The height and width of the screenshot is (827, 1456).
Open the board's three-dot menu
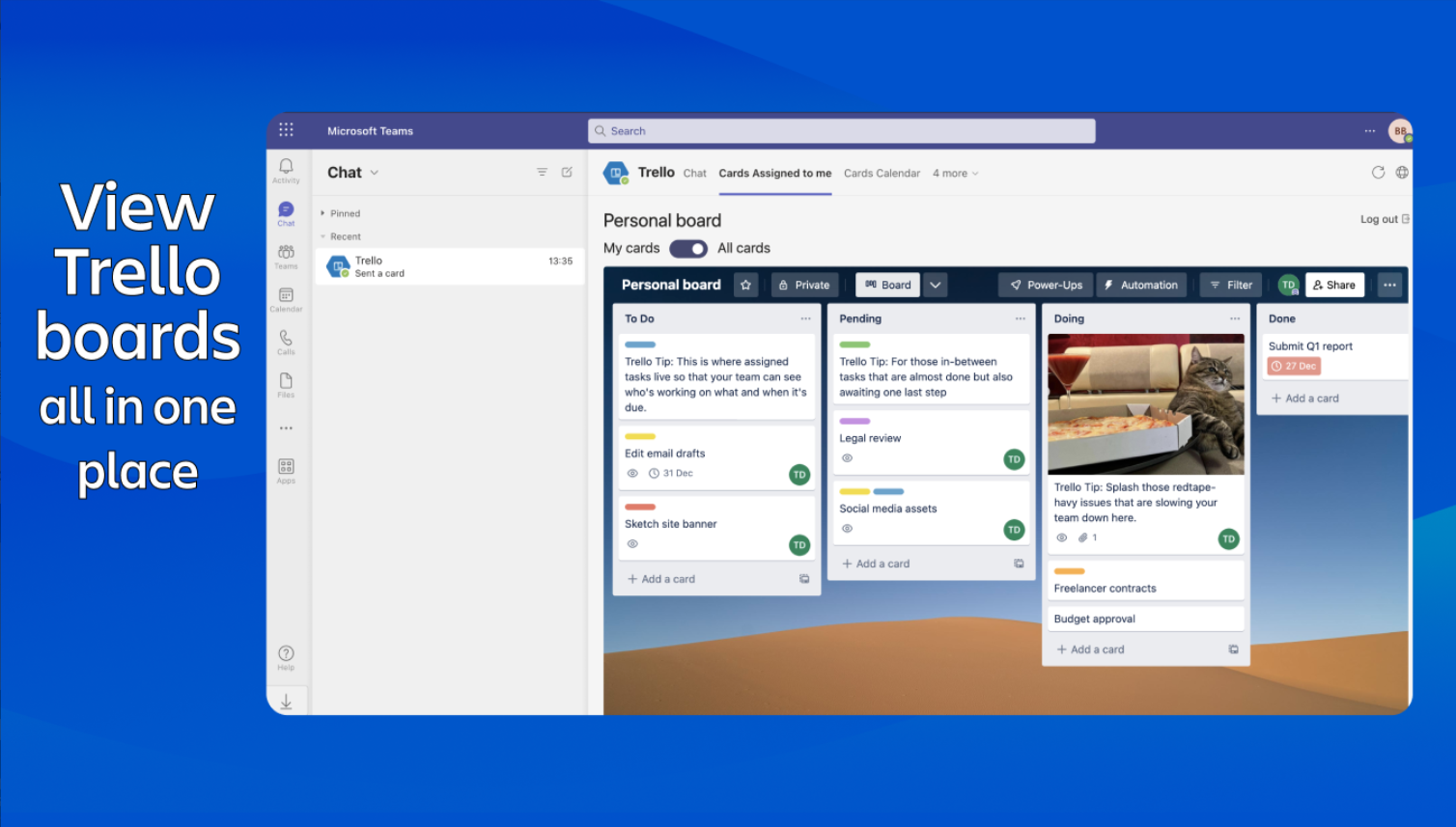point(1389,285)
